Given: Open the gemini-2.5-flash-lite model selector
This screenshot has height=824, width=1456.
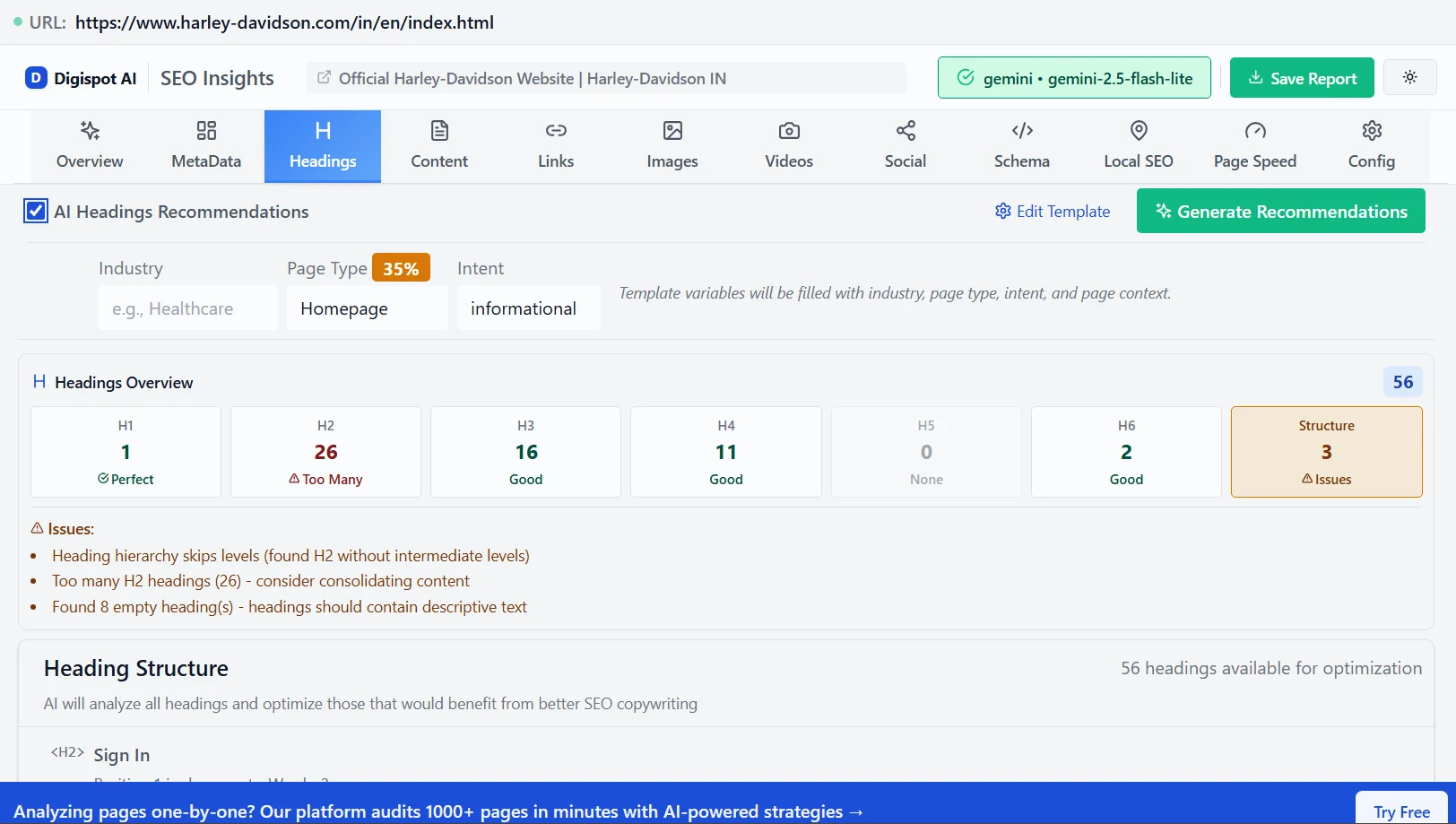Looking at the screenshot, I should (x=1074, y=78).
